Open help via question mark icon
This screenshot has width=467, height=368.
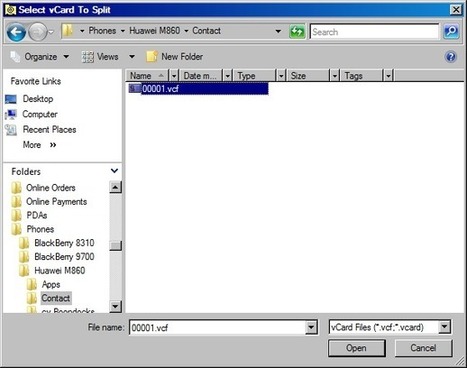click(x=450, y=57)
